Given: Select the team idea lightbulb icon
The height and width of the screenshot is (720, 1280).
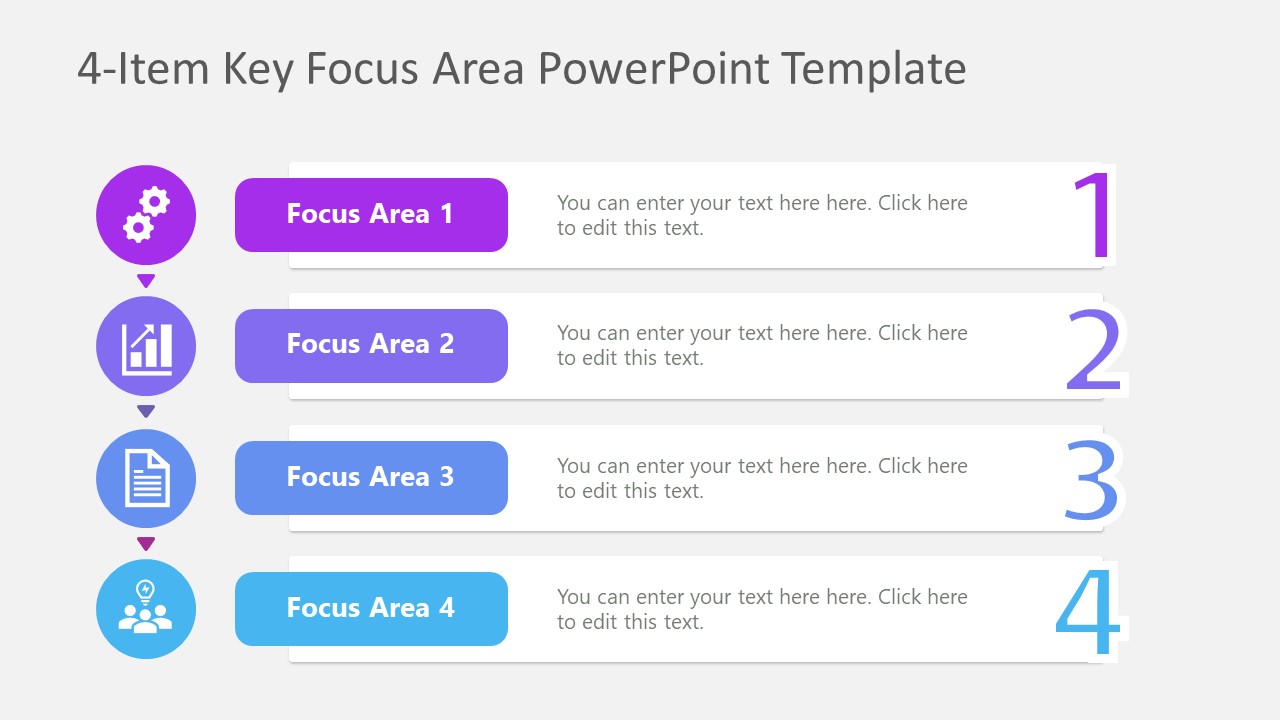Looking at the screenshot, I should [146, 609].
